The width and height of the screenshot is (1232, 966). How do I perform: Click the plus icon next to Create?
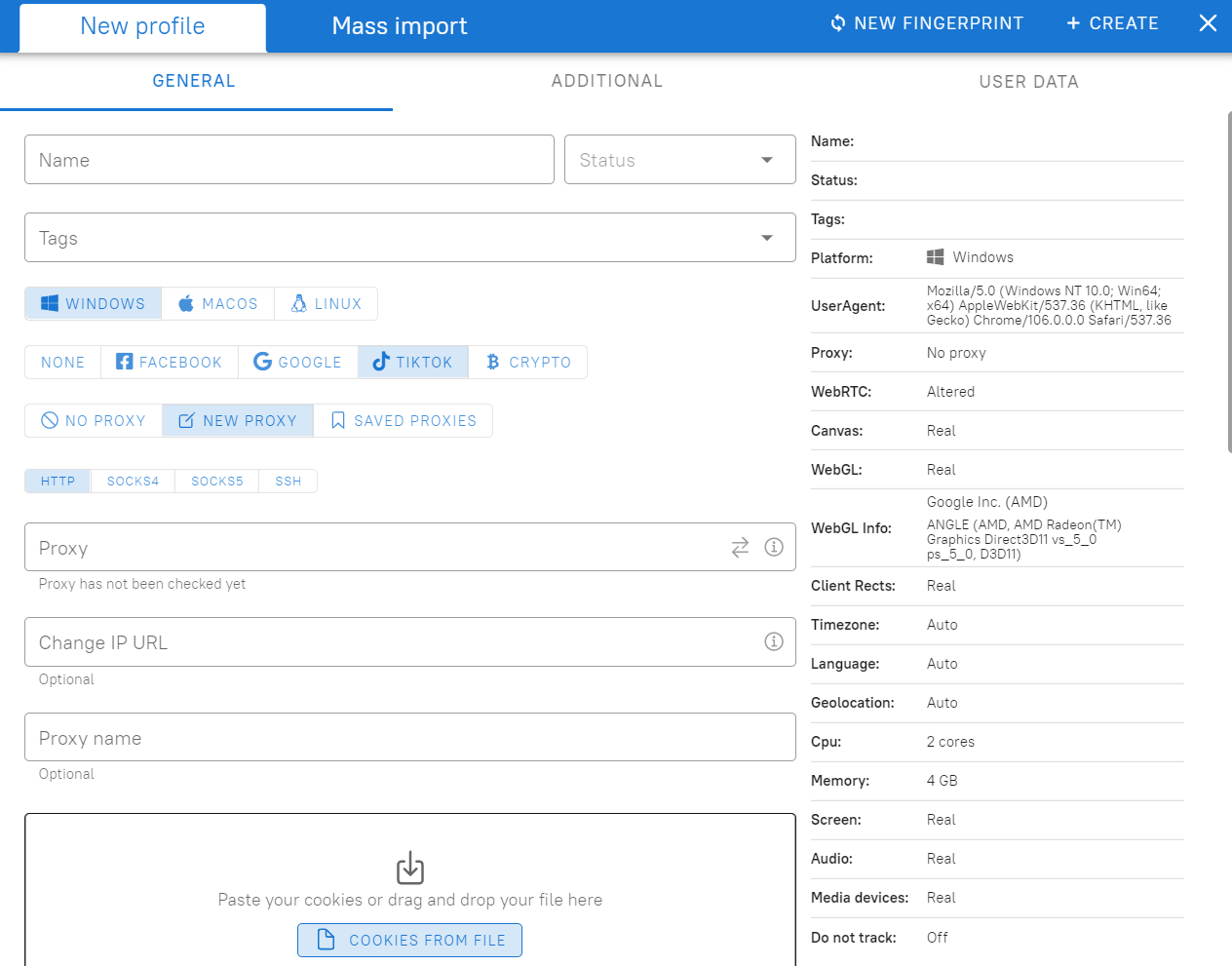tap(1073, 22)
